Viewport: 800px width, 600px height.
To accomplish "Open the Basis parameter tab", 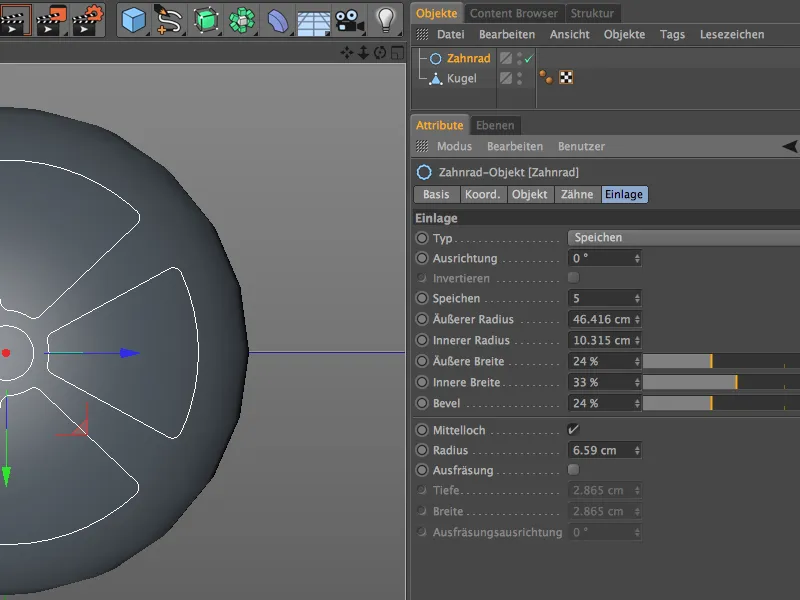I will [436, 194].
